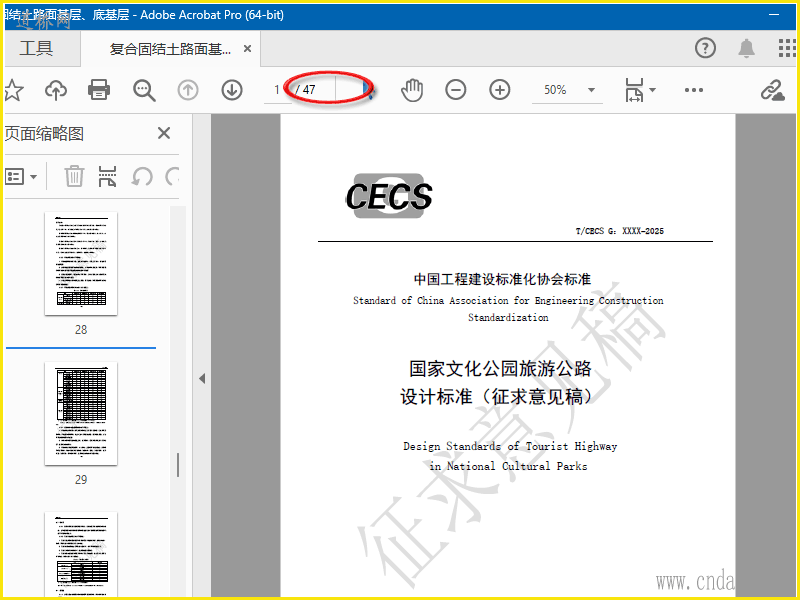Collapse the navigation pane with the arrow
The image size is (800, 600).
coord(202,379)
